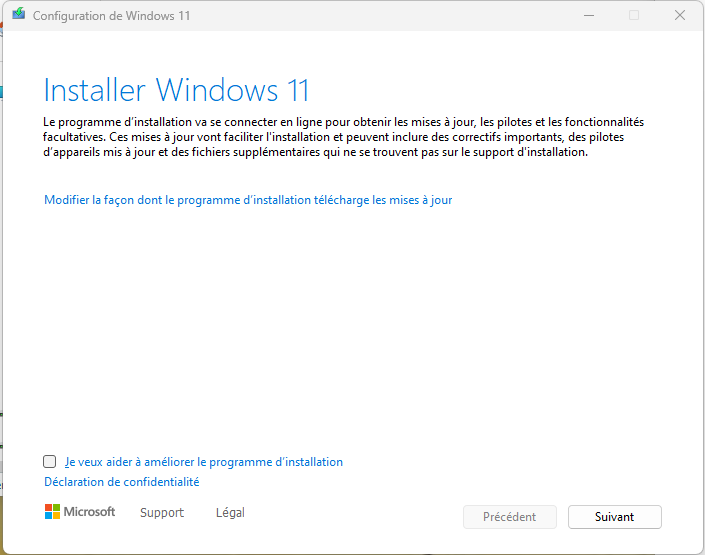
Task: Close the Configuration de Windows 11 window
Action: (680, 15)
